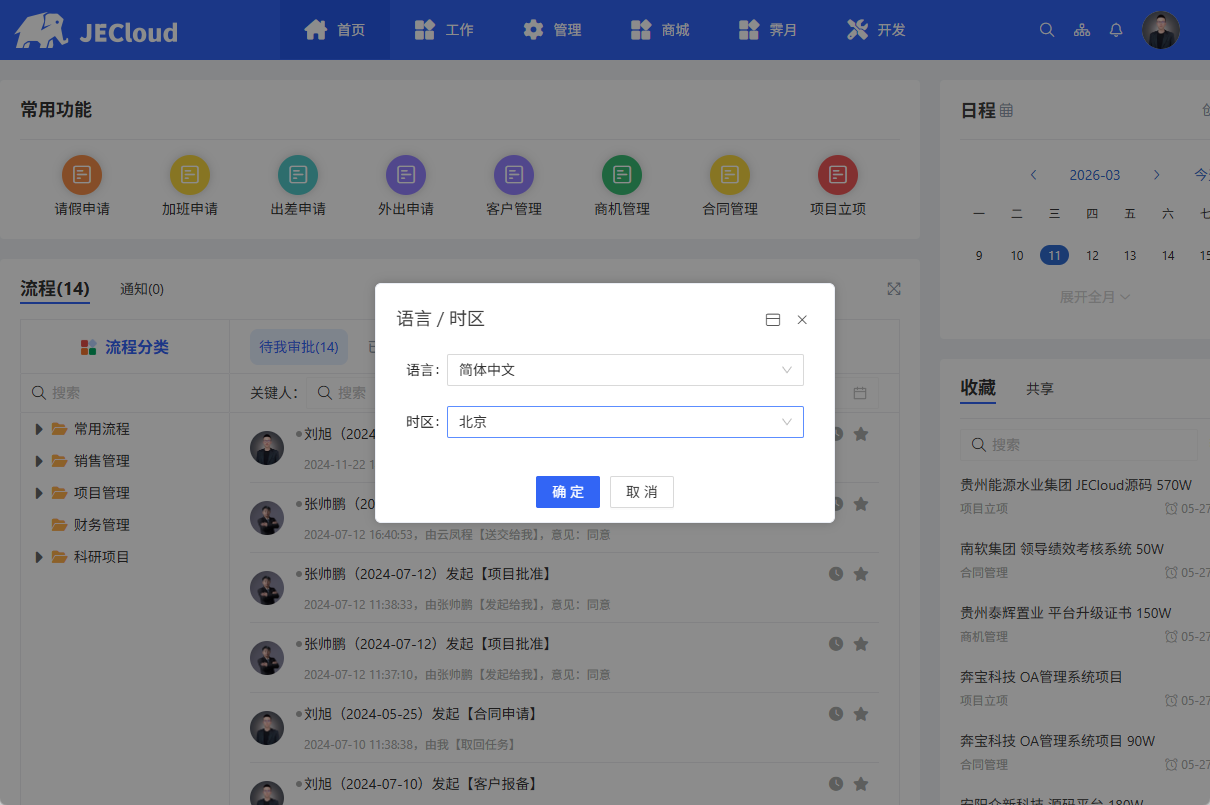Click the user avatar in top right
1210x805 pixels.
(1161, 30)
